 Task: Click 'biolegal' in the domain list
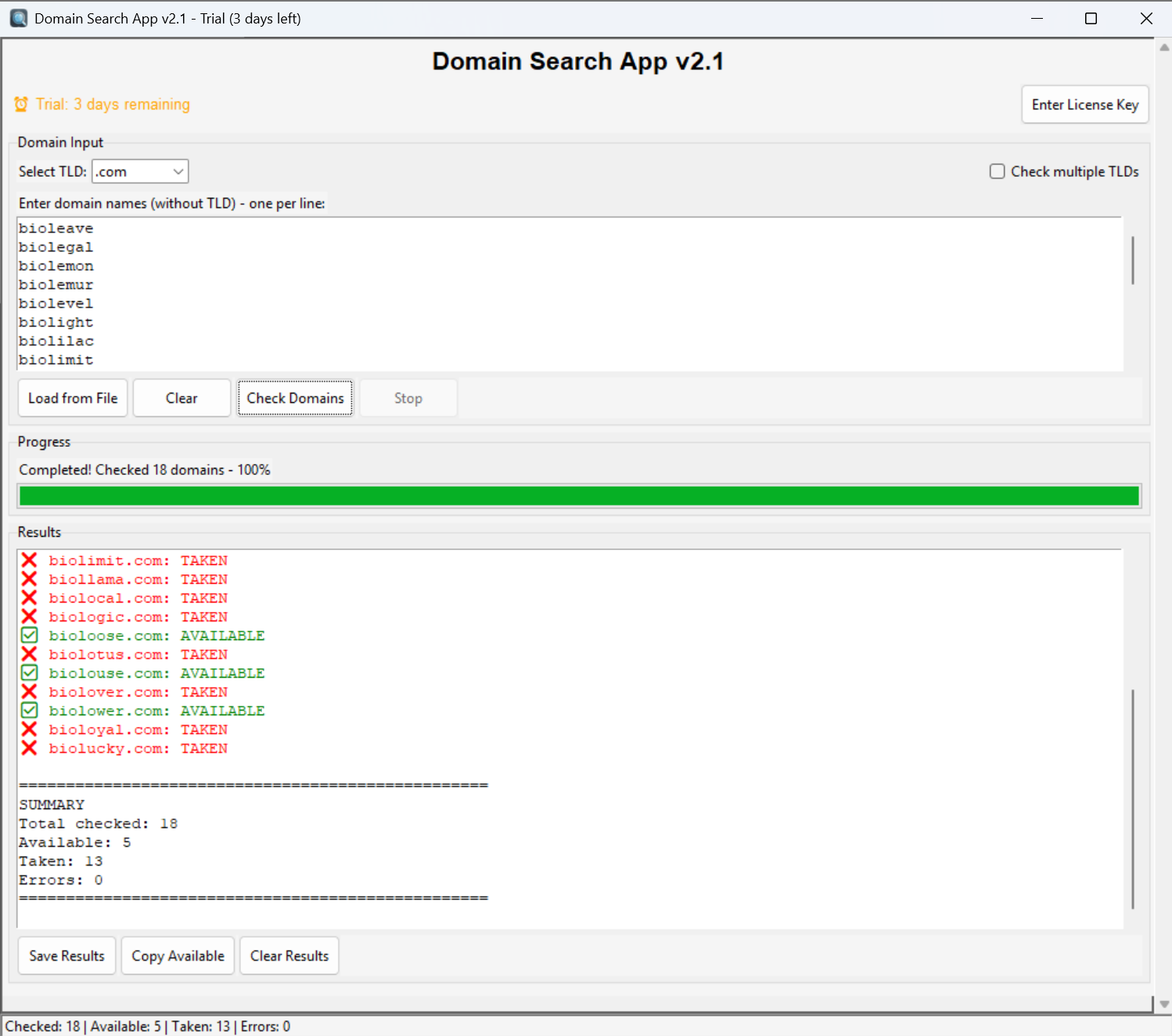(x=56, y=247)
